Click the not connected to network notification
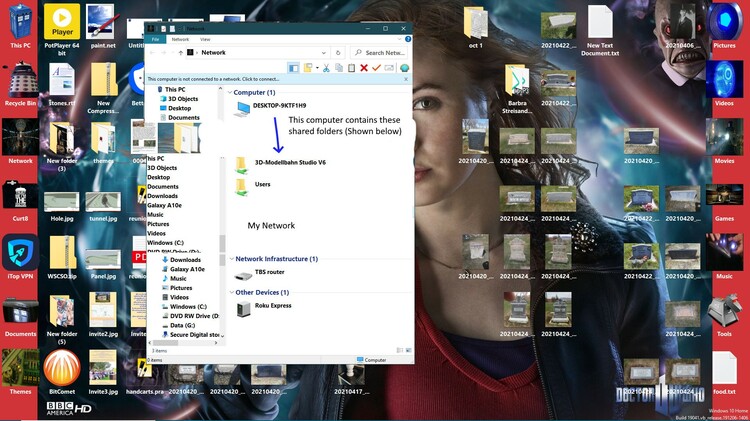Viewport: 750px width, 421px height. point(215,79)
